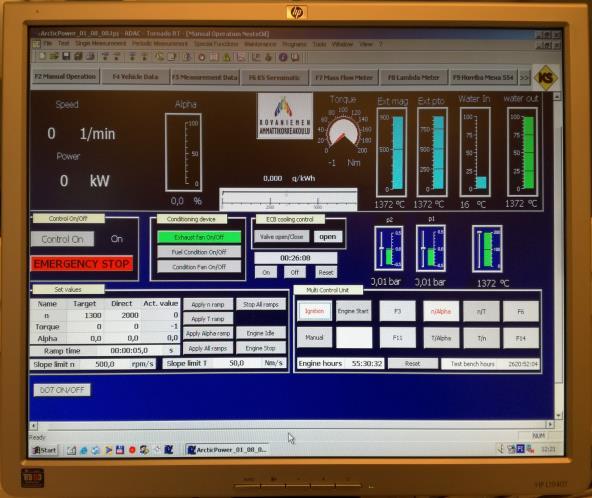Click the F3 button in Multi Control Unit

pos(397,311)
